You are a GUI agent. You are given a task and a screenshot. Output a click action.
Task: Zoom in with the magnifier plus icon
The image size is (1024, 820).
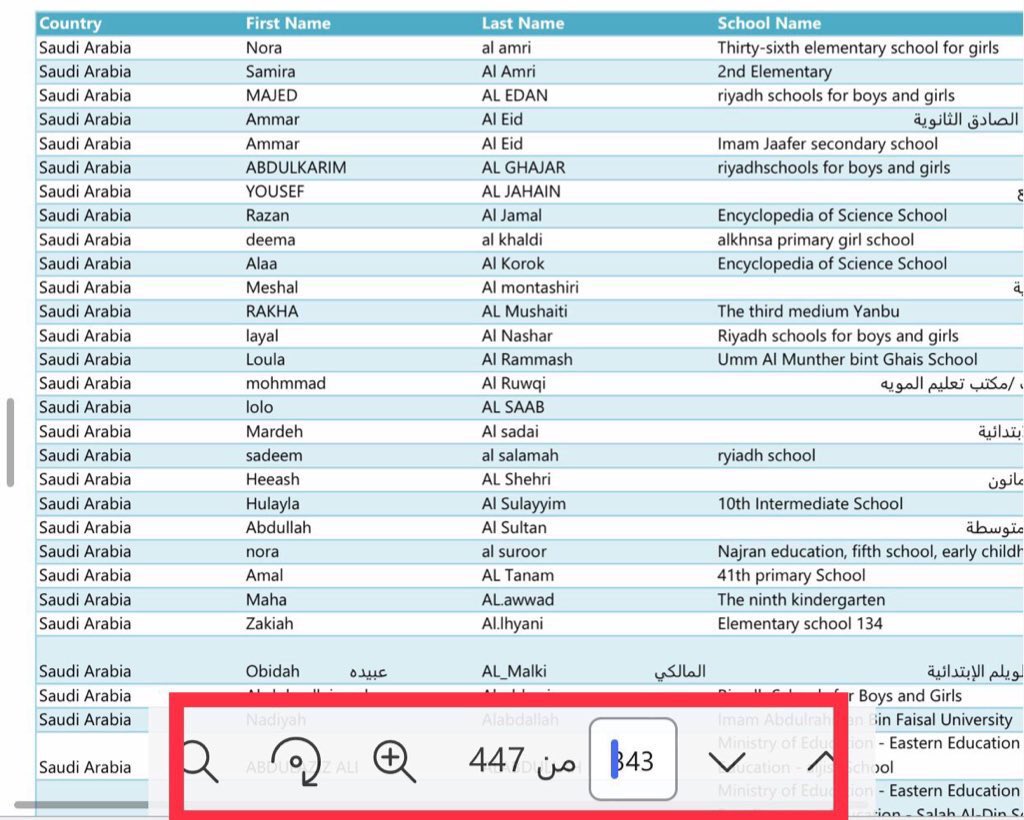(394, 761)
